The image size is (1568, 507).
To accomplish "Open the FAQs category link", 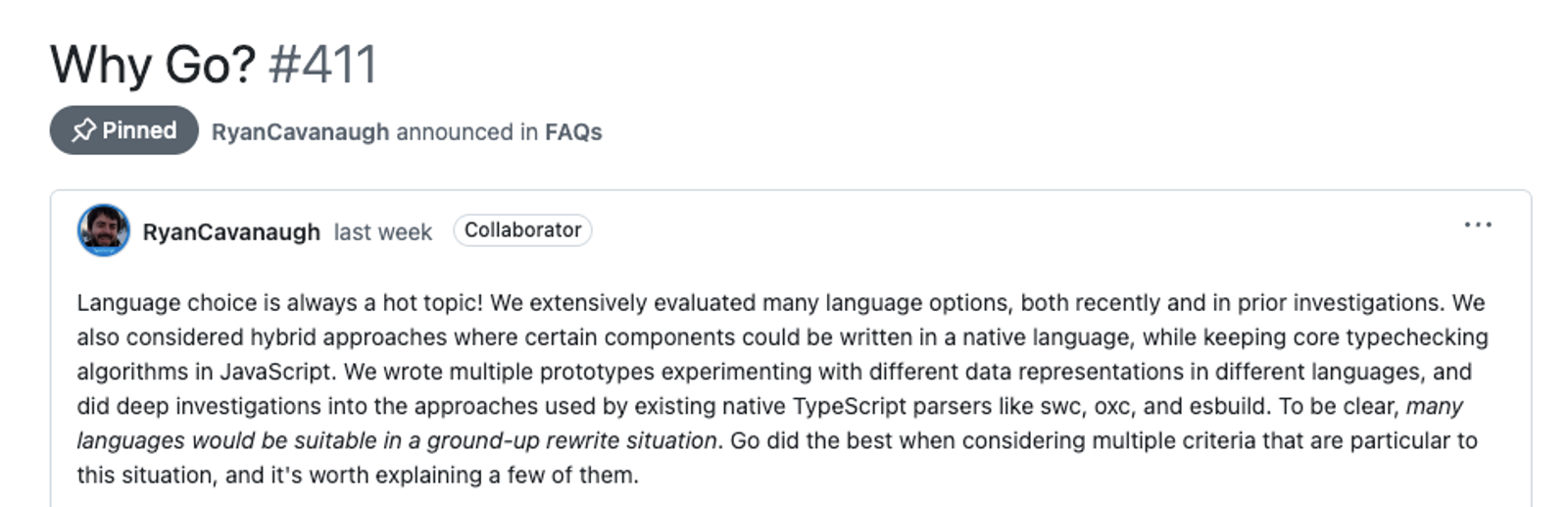I will coord(573,131).
